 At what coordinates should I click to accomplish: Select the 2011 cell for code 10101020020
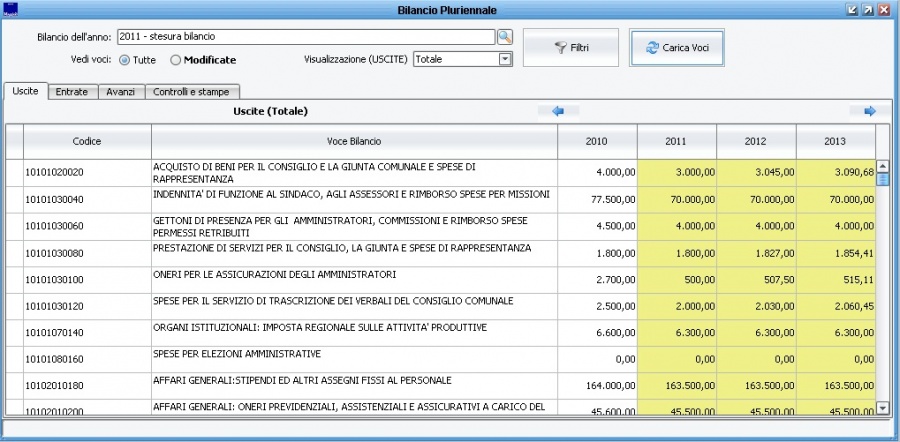pyautogui.click(x=677, y=173)
